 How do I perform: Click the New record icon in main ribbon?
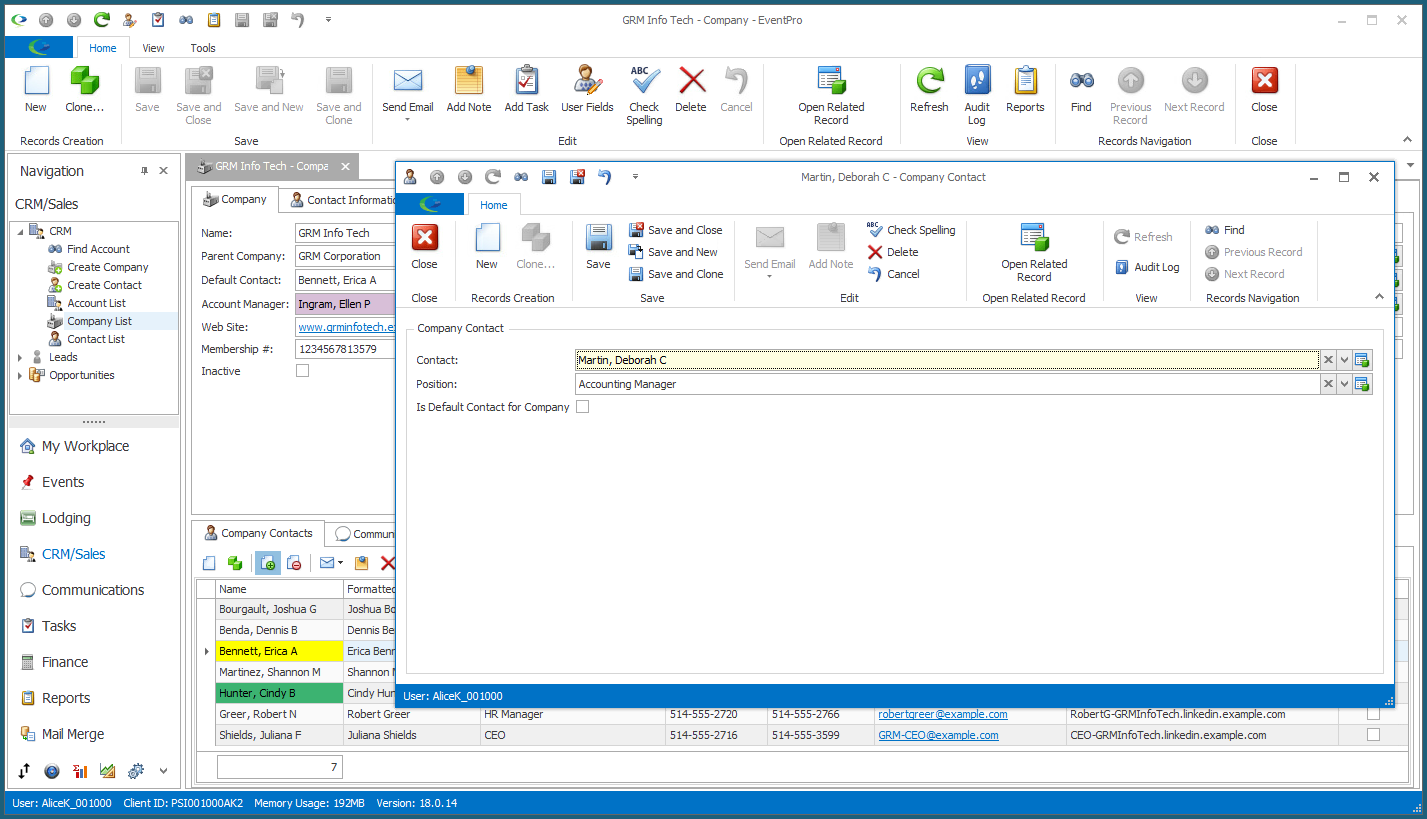tap(36, 90)
